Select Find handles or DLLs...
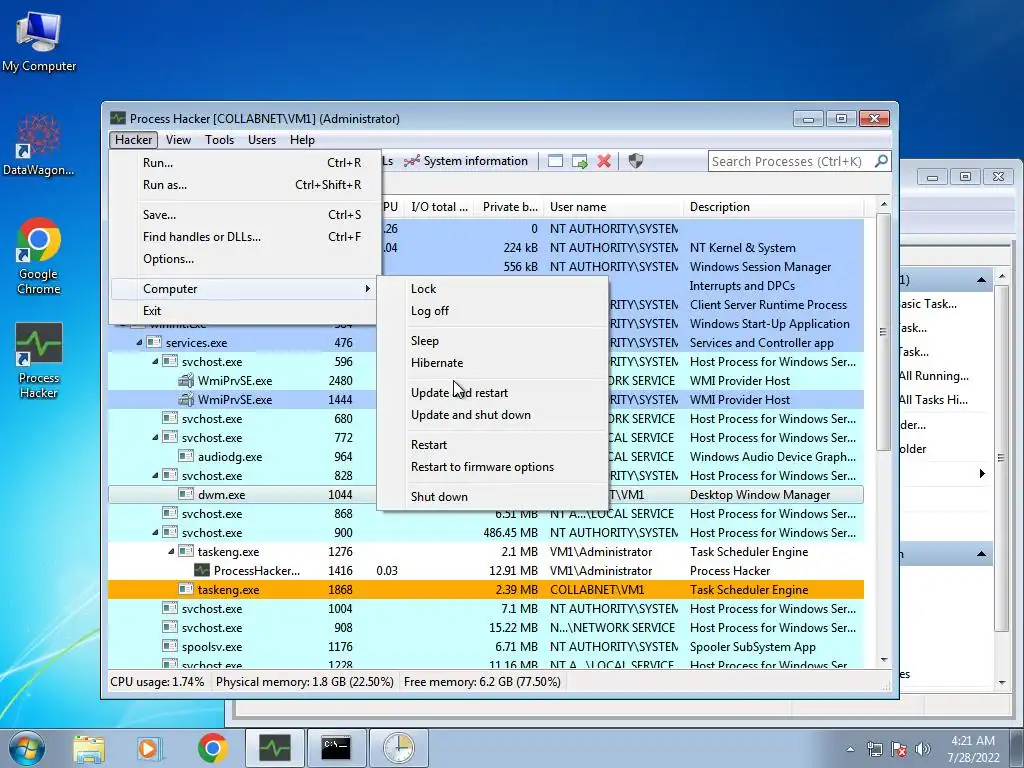 click(246, 237)
